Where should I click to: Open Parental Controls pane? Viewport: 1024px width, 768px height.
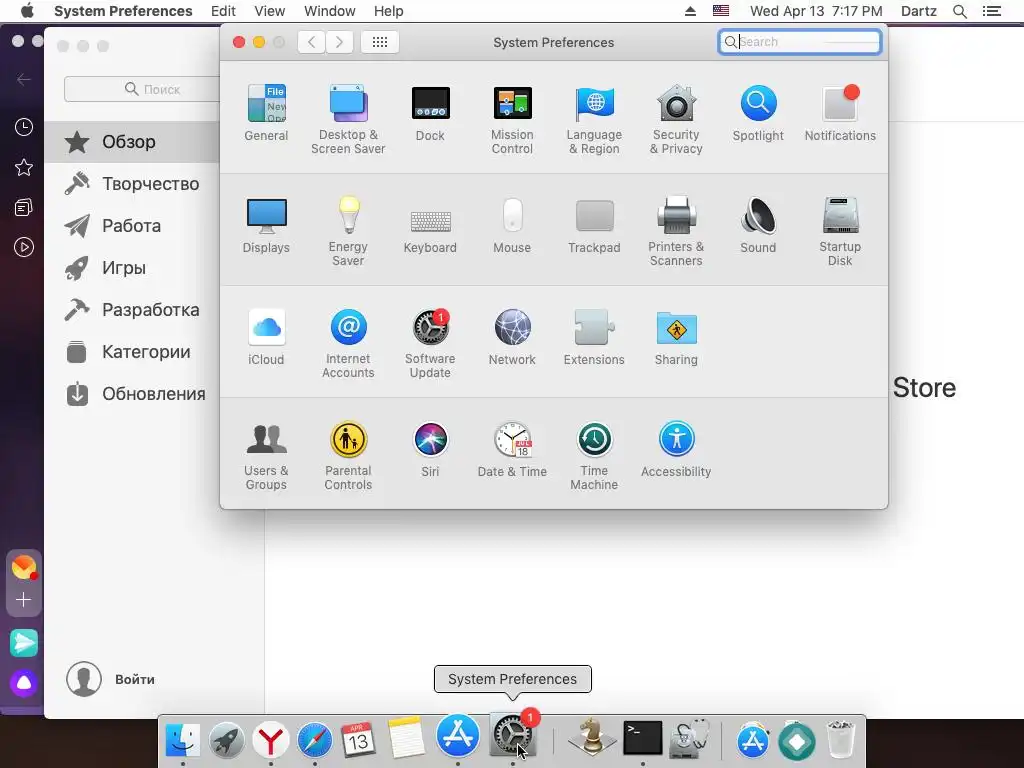(x=348, y=456)
